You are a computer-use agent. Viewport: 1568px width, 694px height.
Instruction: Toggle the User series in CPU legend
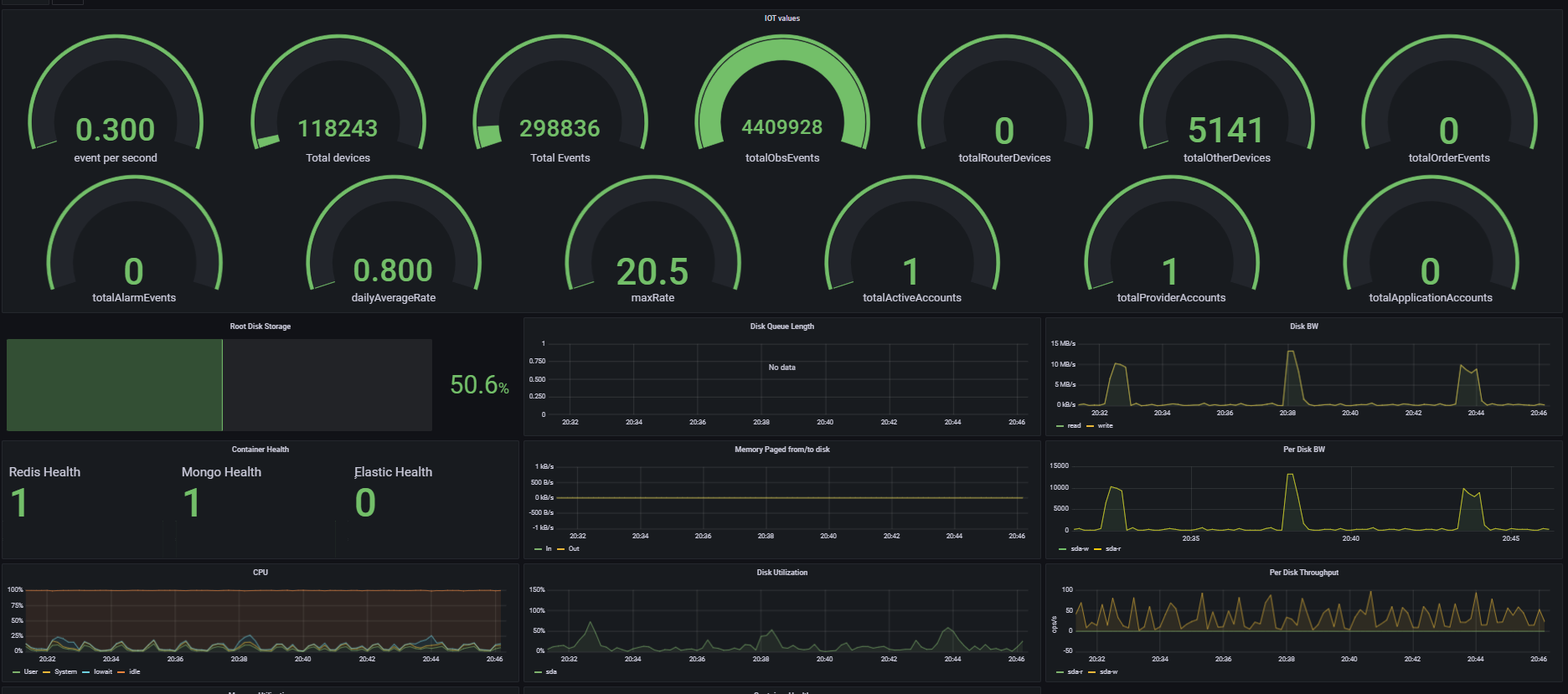point(30,672)
